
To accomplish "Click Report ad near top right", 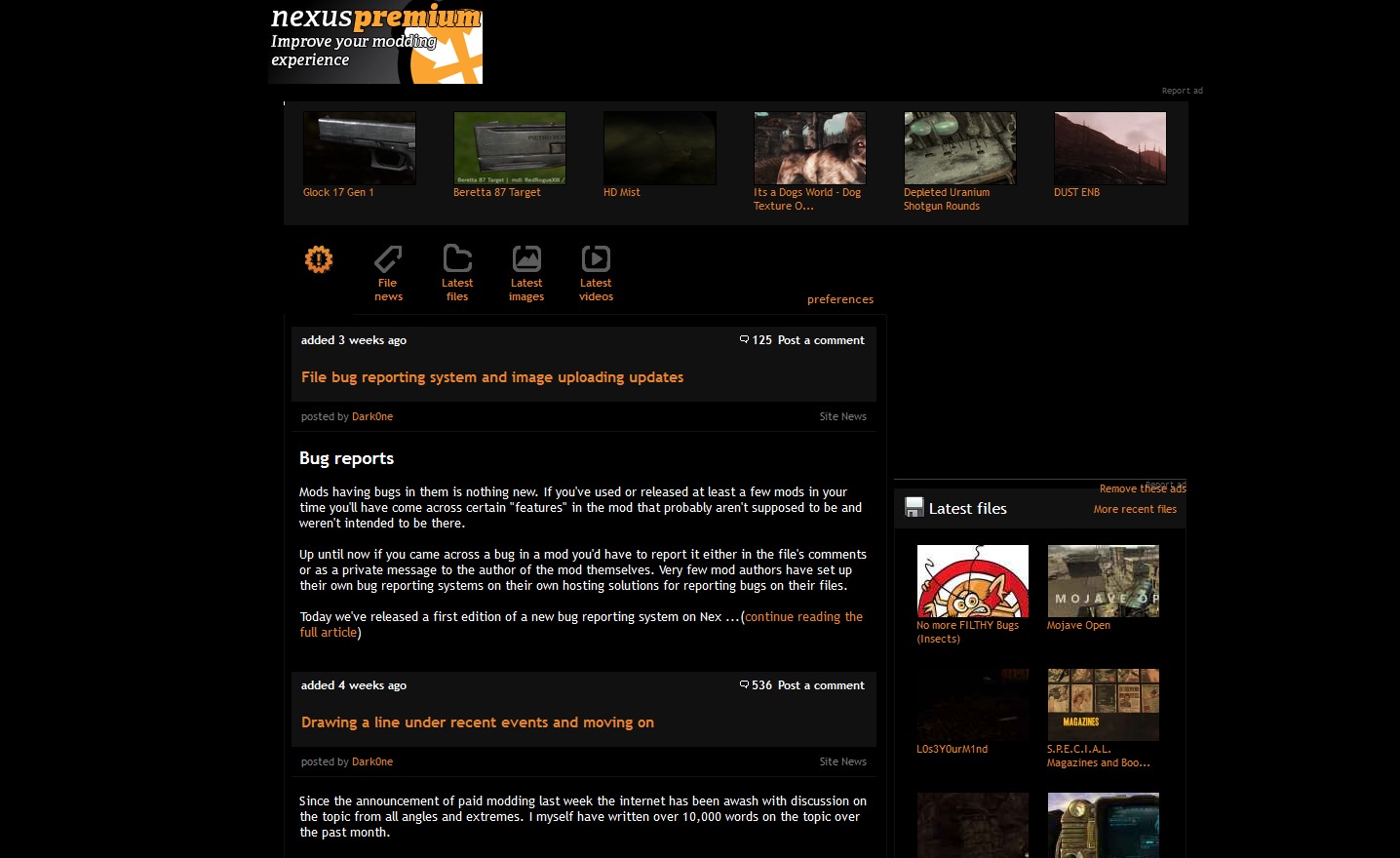I will pos(1182,91).
